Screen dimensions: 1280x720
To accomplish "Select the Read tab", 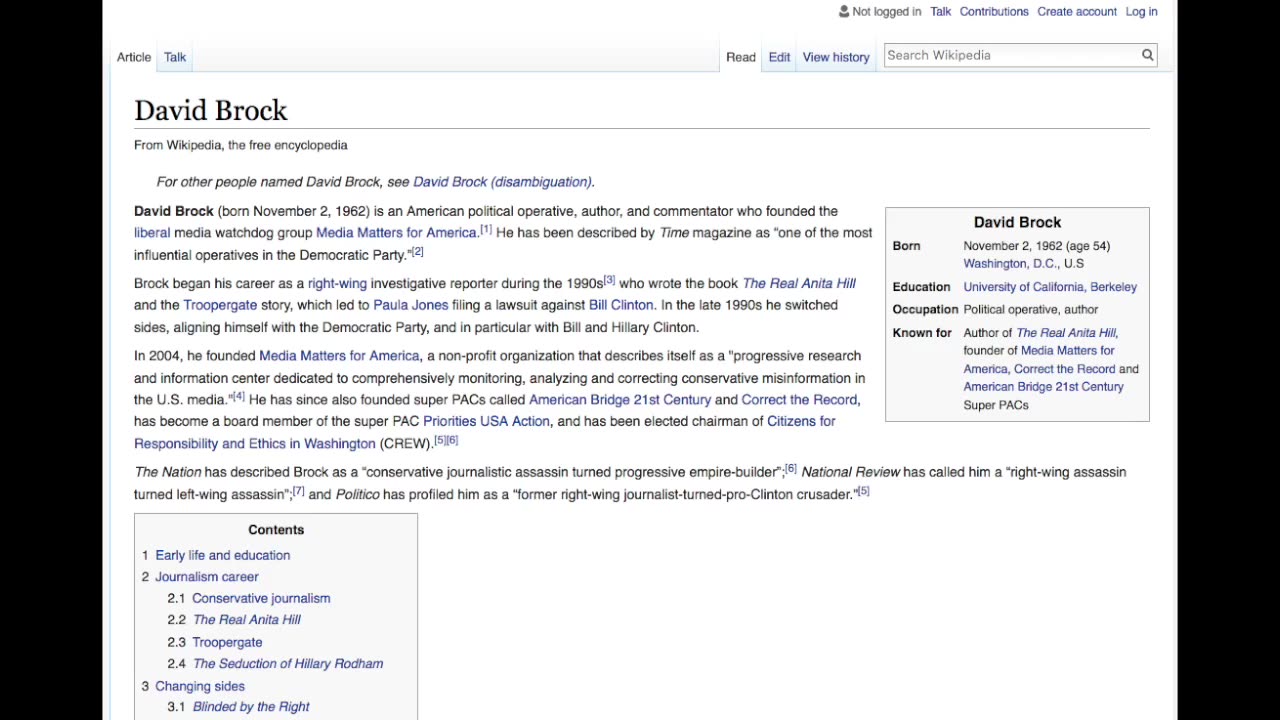I will (x=741, y=57).
